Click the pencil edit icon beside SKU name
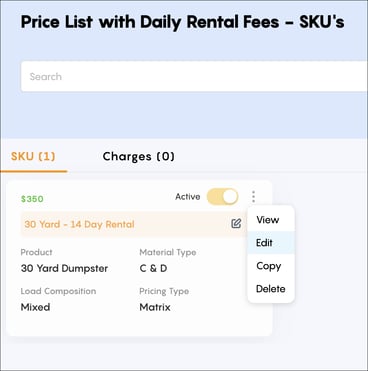 pos(236,223)
